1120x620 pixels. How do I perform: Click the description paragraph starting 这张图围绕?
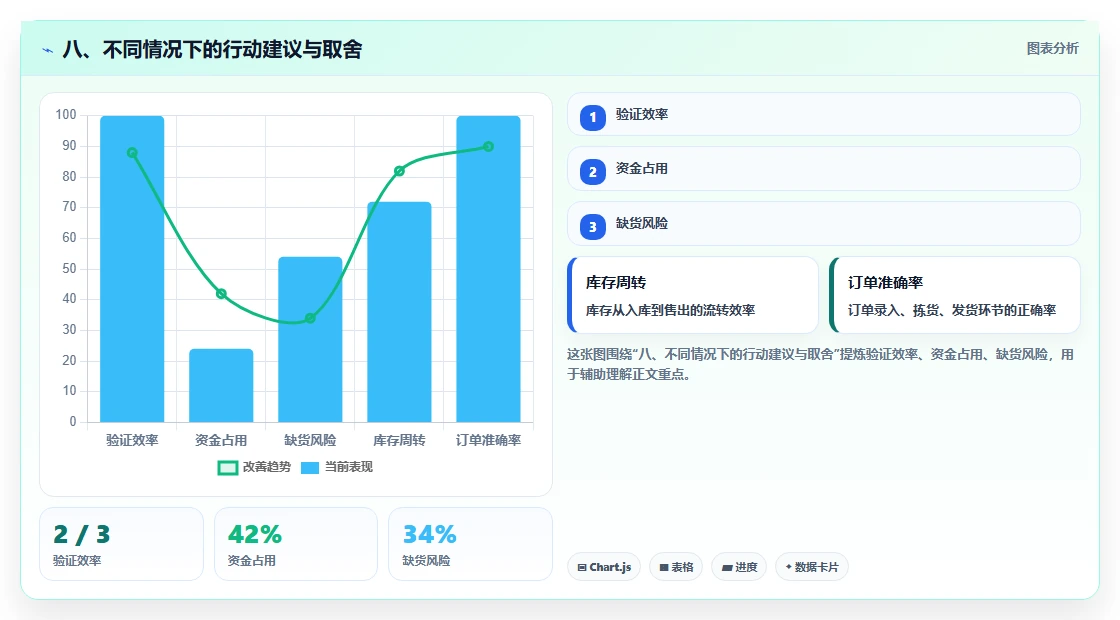pyautogui.click(x=820, y=364)
